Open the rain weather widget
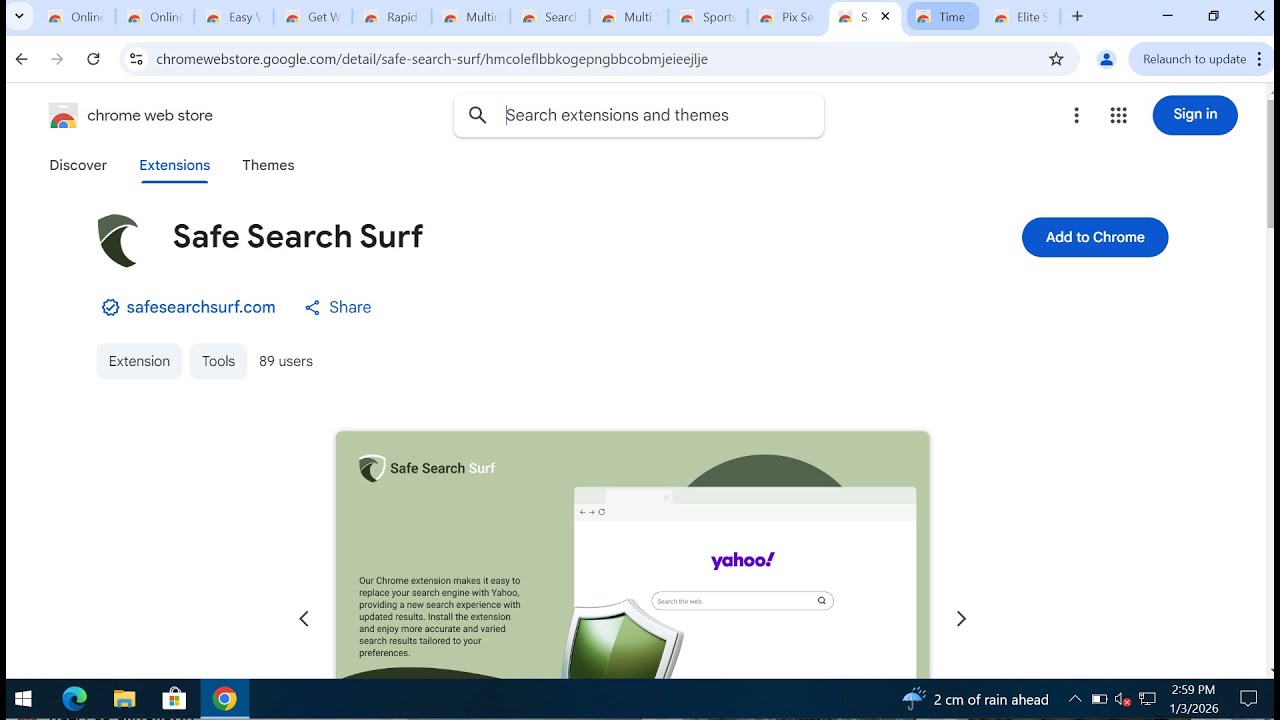This screenshot has width=1280, height=720. (976, 699)
